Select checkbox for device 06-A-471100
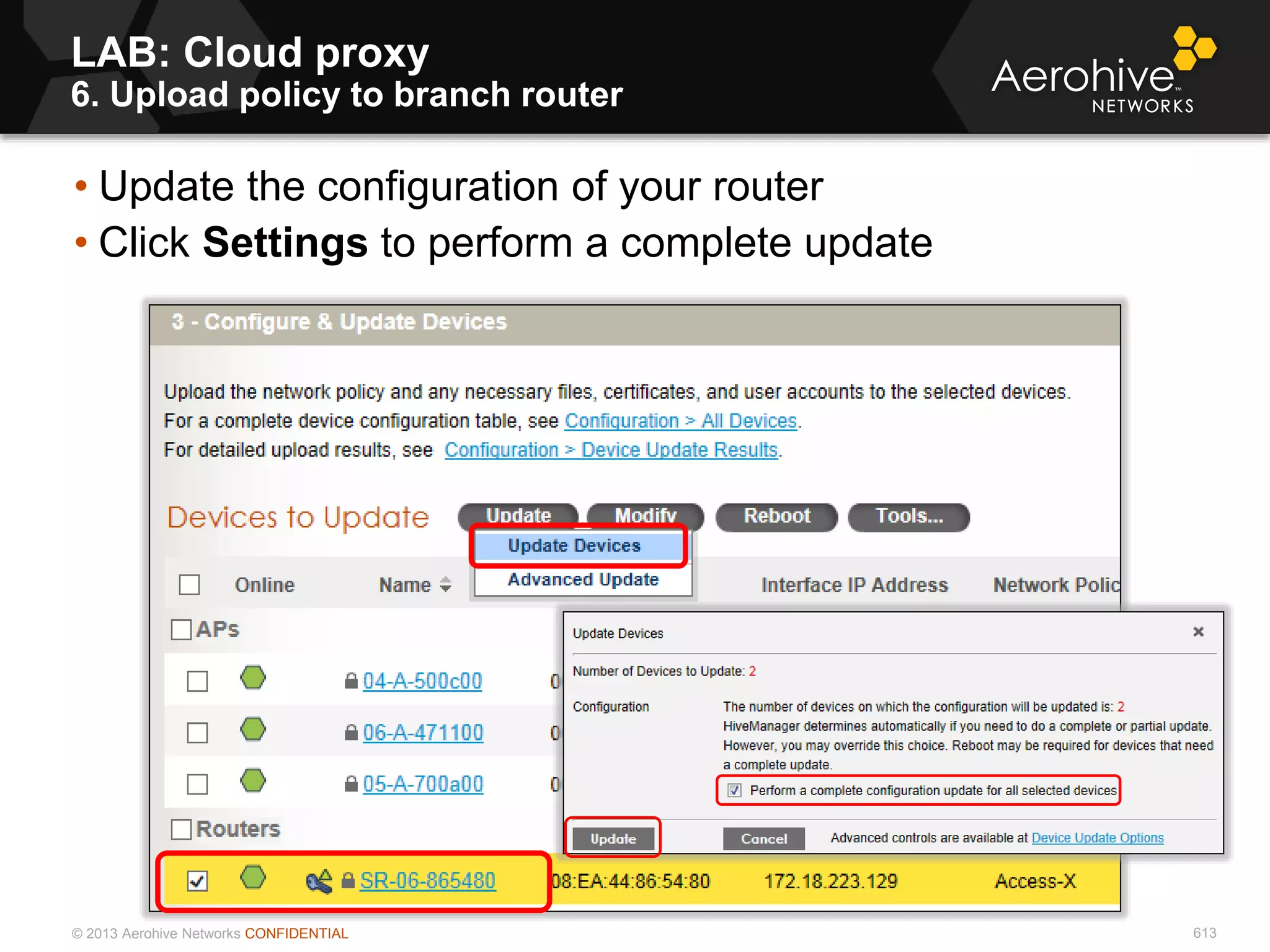1270x952 pixels. pyautogui.click(x=197, y=733)
